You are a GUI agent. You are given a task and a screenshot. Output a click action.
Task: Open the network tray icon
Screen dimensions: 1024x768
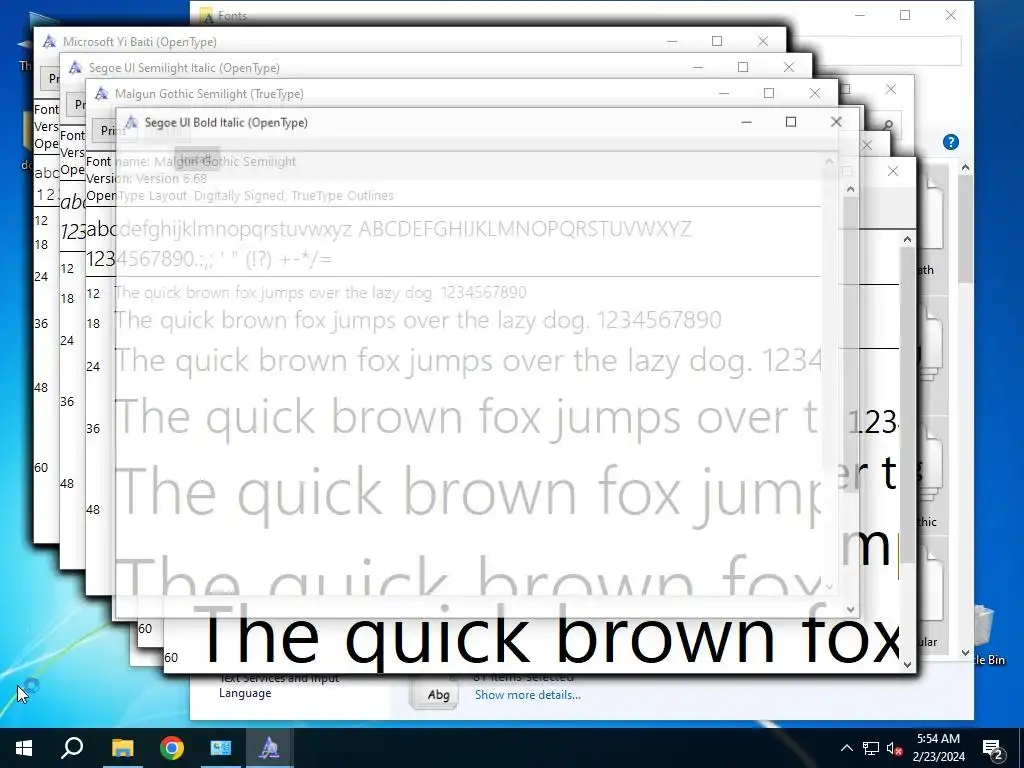tap(871, 748)
